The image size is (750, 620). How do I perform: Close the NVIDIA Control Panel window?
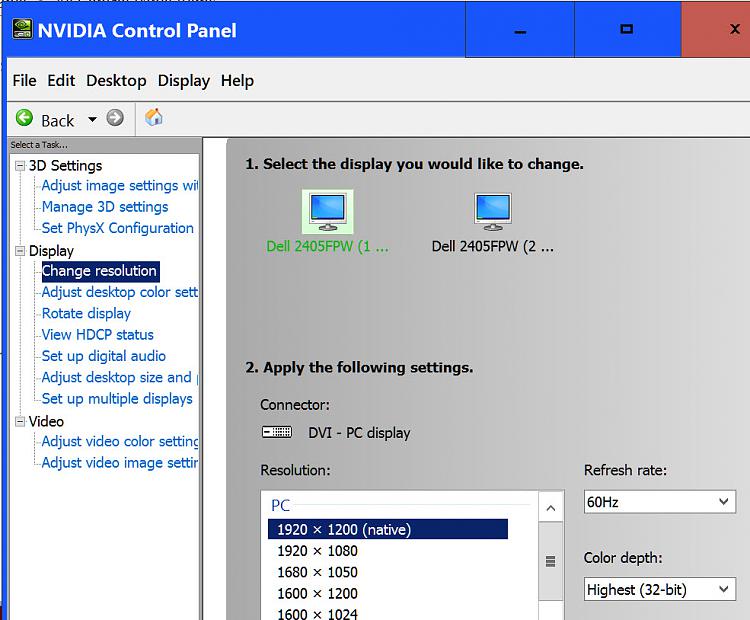pyautogui.click(x=716, y=29)
